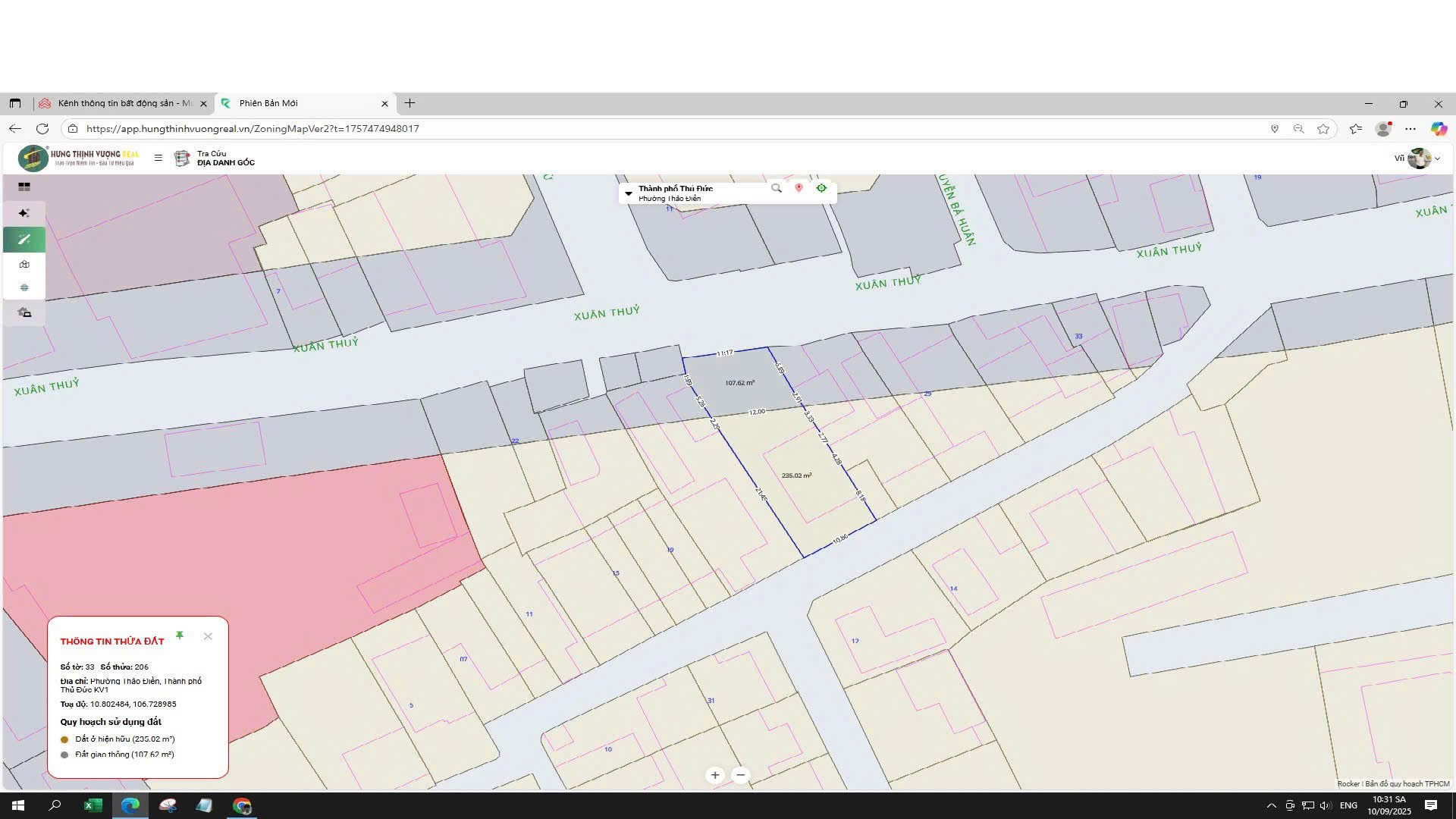Select the sparkle AI tool in sidebar
The image size is (1456, 819).
24,213
